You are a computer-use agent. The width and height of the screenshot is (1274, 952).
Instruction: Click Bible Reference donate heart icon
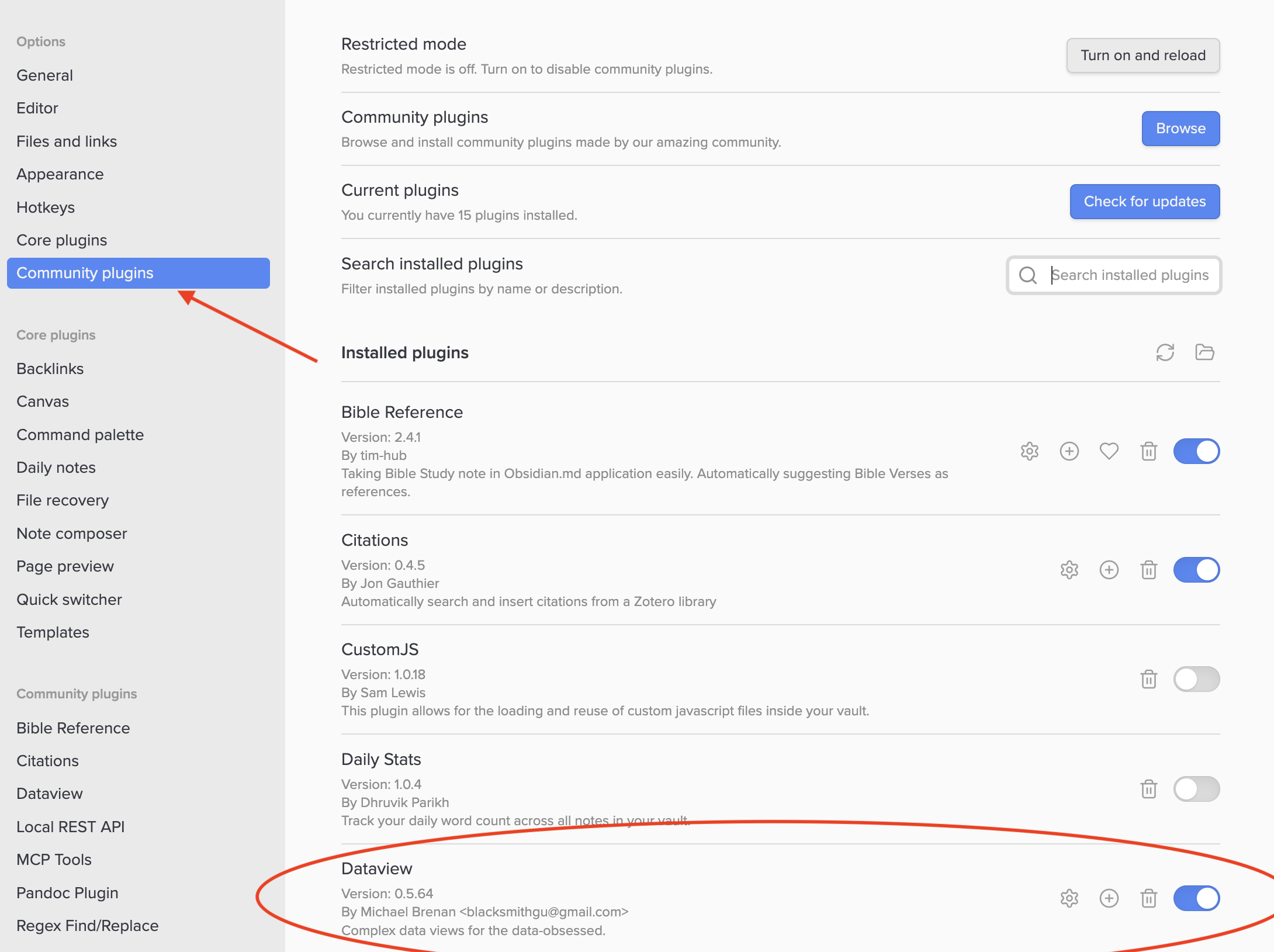pos(1109,451)
